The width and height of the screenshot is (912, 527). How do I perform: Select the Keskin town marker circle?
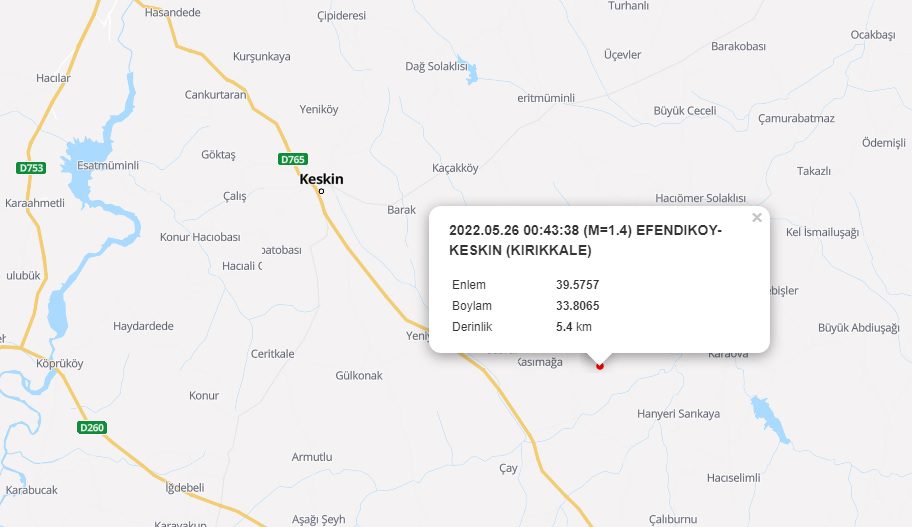coord(321,191)
